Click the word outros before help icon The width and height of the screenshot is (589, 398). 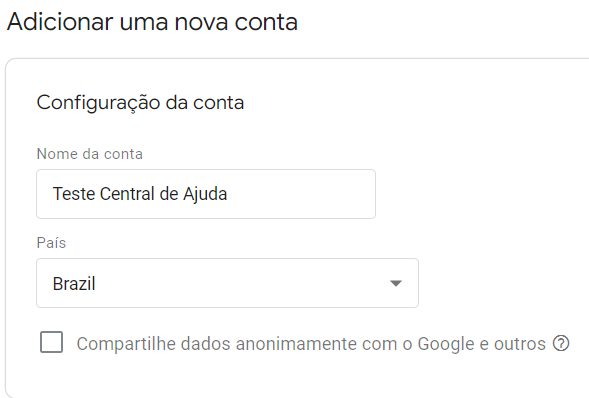pos(520,344)
